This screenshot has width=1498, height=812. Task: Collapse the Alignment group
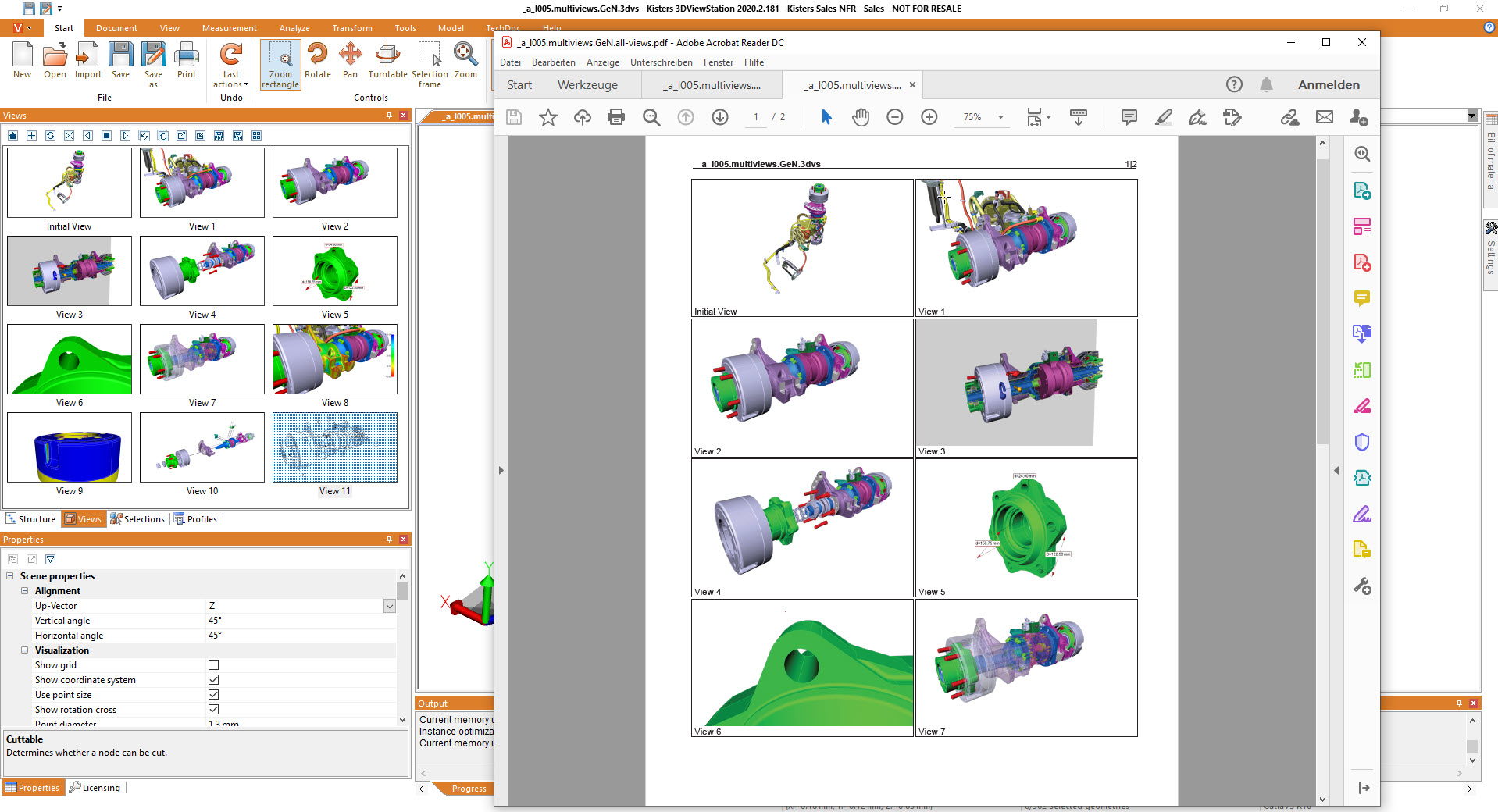tap(25, 591)
